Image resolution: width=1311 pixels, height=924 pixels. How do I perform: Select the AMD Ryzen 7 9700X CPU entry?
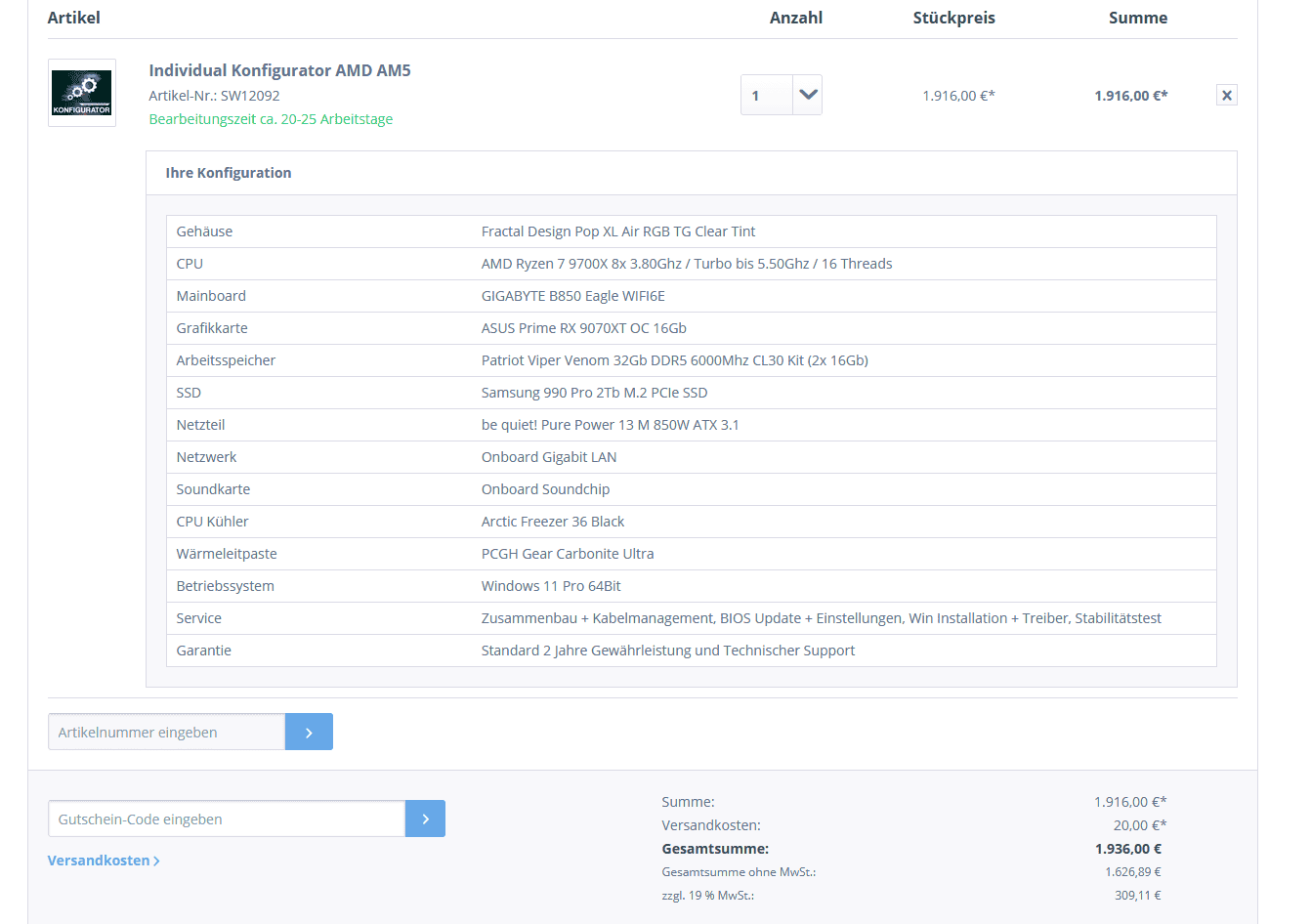pos(686,264)
